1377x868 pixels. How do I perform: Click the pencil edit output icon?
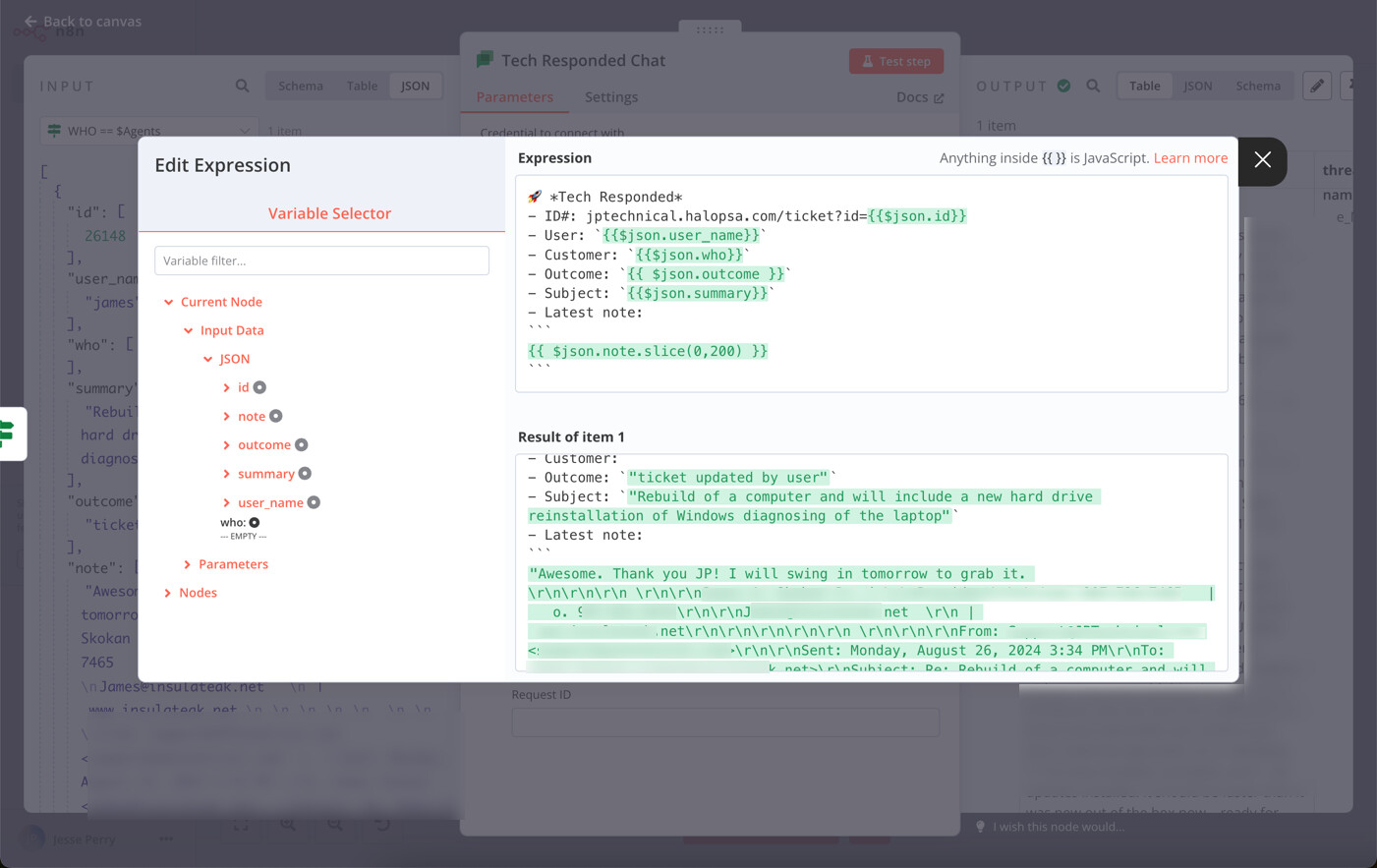coord(1317,86)
